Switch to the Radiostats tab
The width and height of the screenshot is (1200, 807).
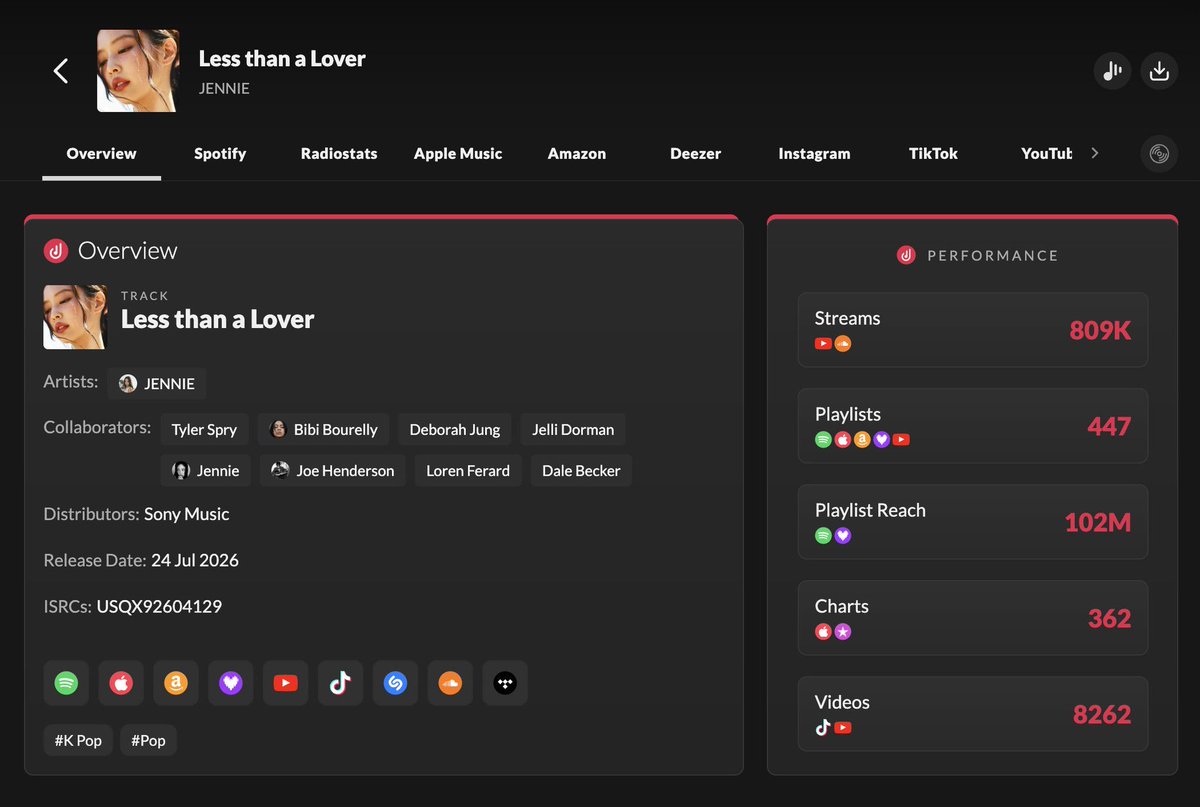(x=339, y=153)
